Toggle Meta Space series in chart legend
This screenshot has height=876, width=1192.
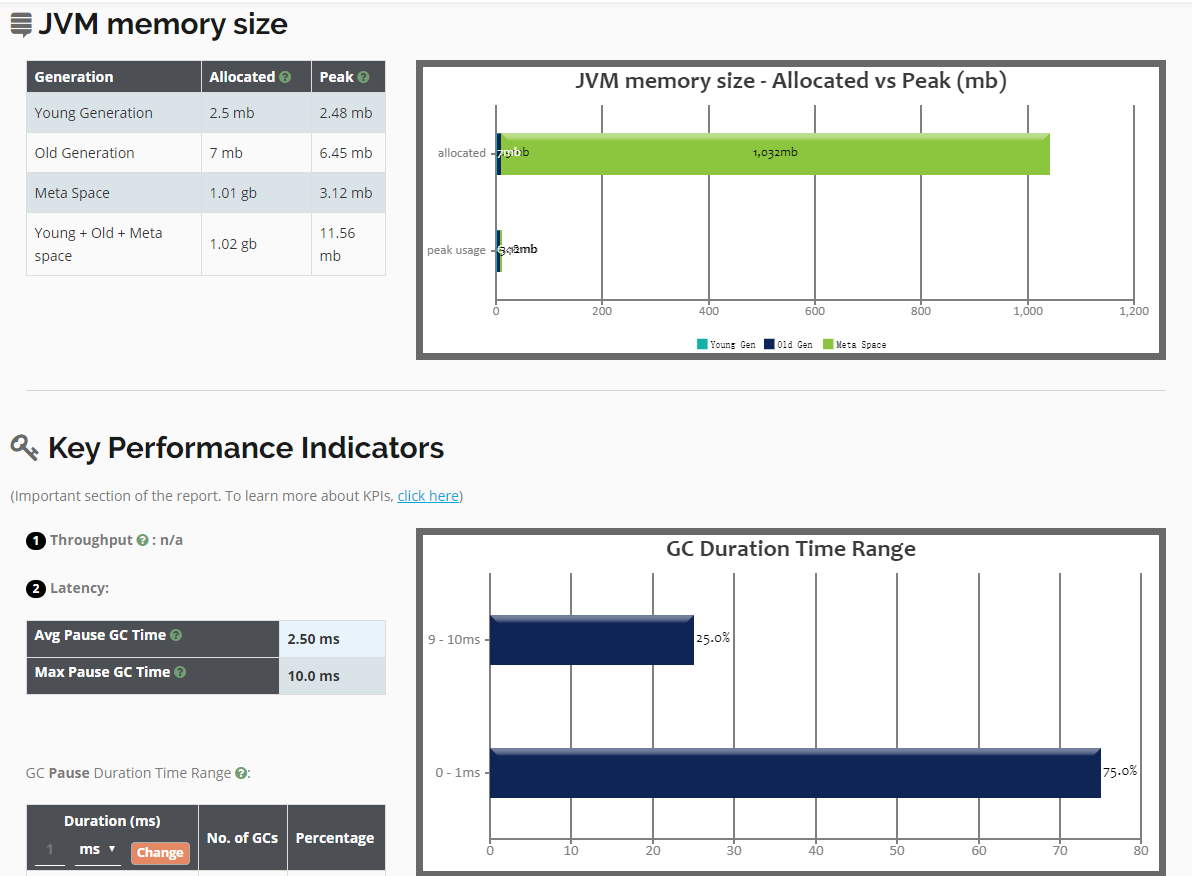tap(854, 344)
